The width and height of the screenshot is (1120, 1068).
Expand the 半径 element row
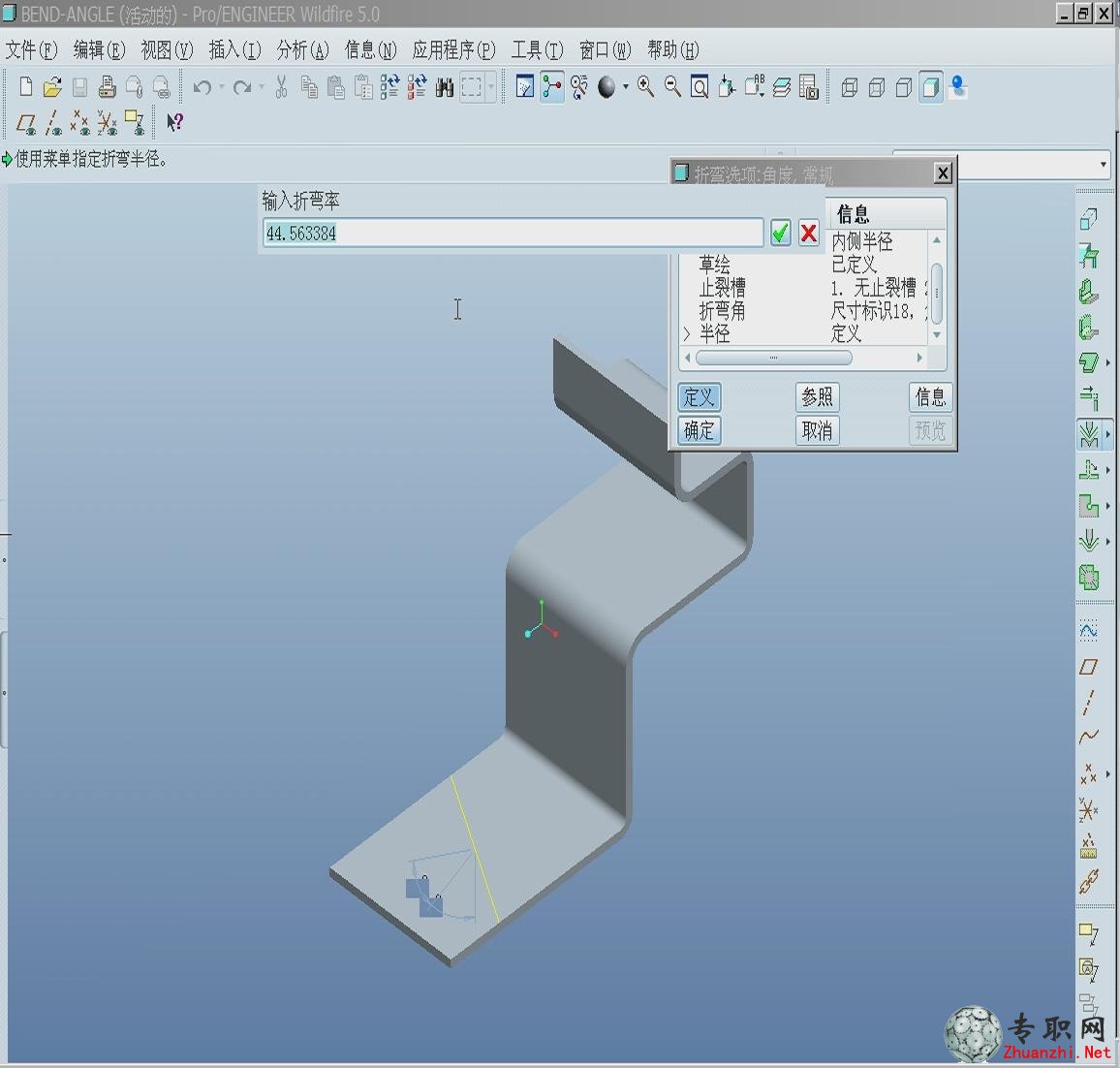tap(686, 333)
